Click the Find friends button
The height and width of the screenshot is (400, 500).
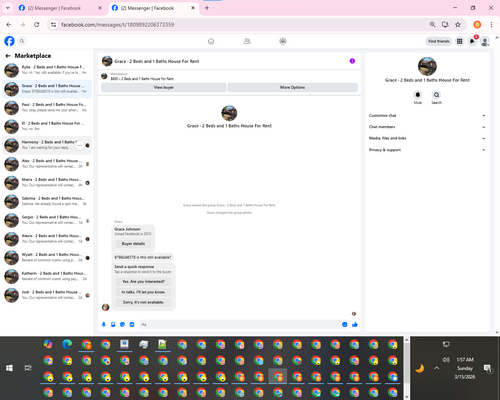(x=439, y=41)
